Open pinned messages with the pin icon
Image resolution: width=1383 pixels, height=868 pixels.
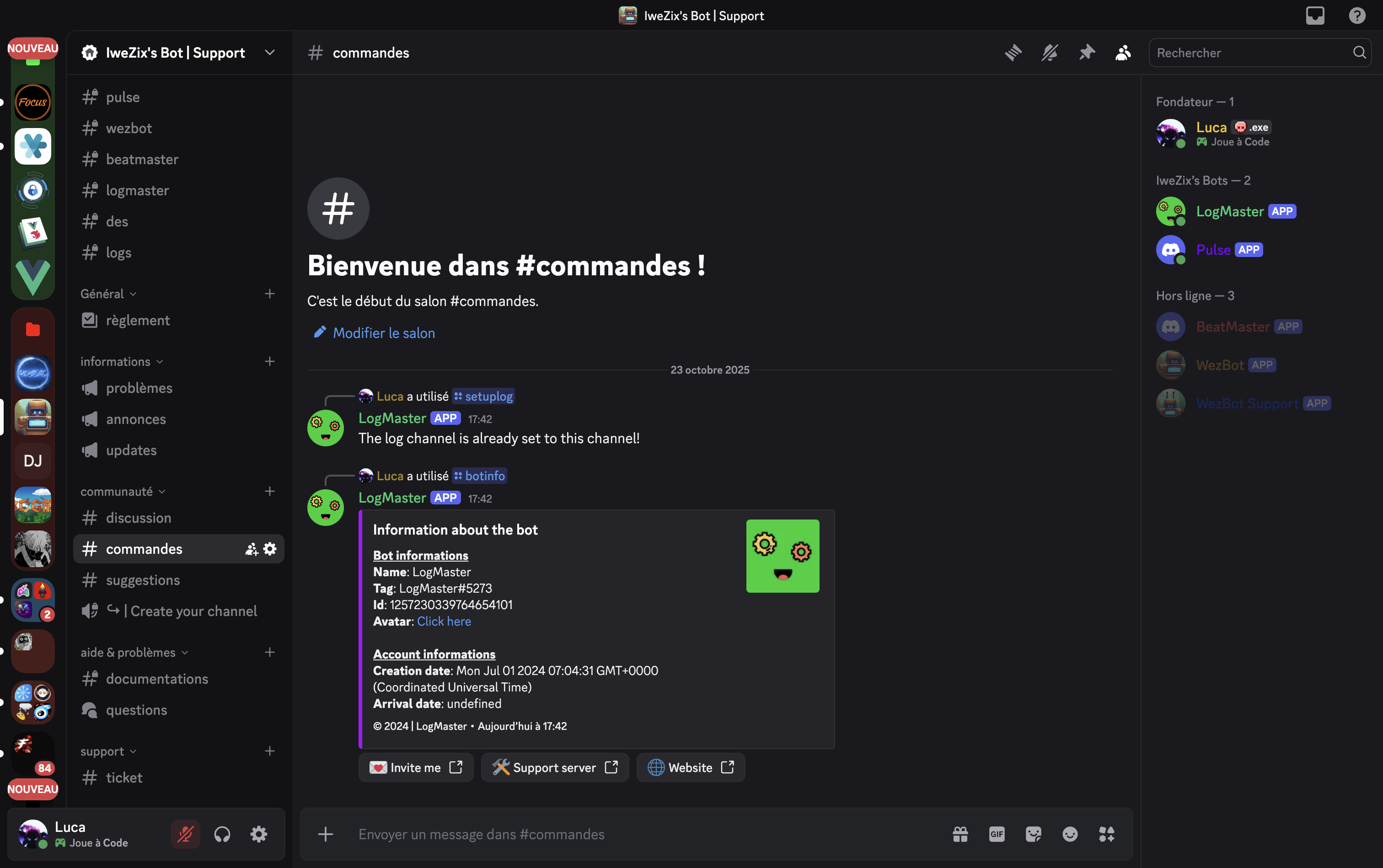1087,53
